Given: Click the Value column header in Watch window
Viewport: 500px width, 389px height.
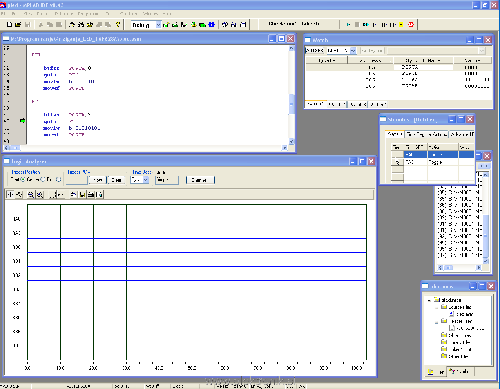Looking at the screenshot, I should tap(472, 60).
